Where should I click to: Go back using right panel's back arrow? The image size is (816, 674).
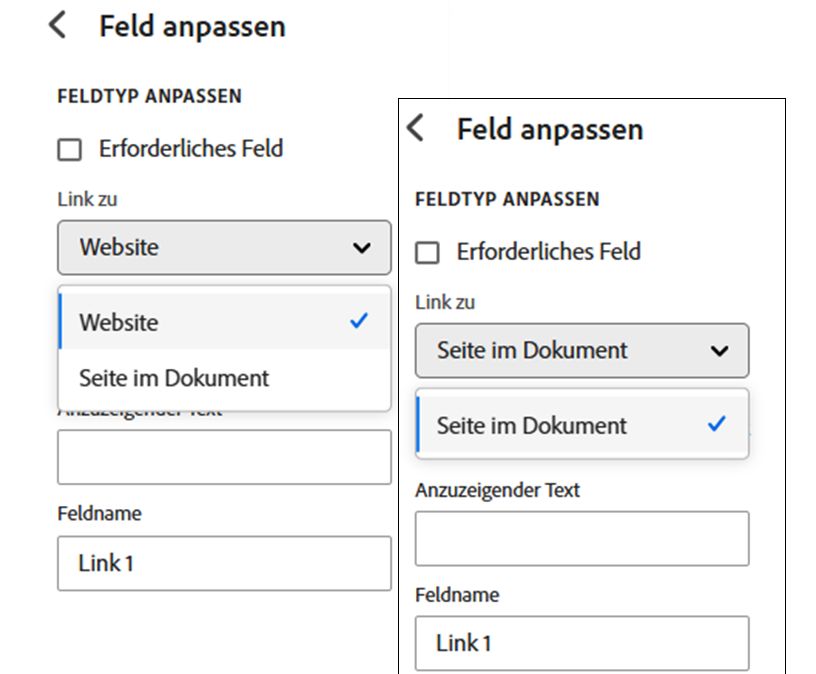tap(415, 128)
